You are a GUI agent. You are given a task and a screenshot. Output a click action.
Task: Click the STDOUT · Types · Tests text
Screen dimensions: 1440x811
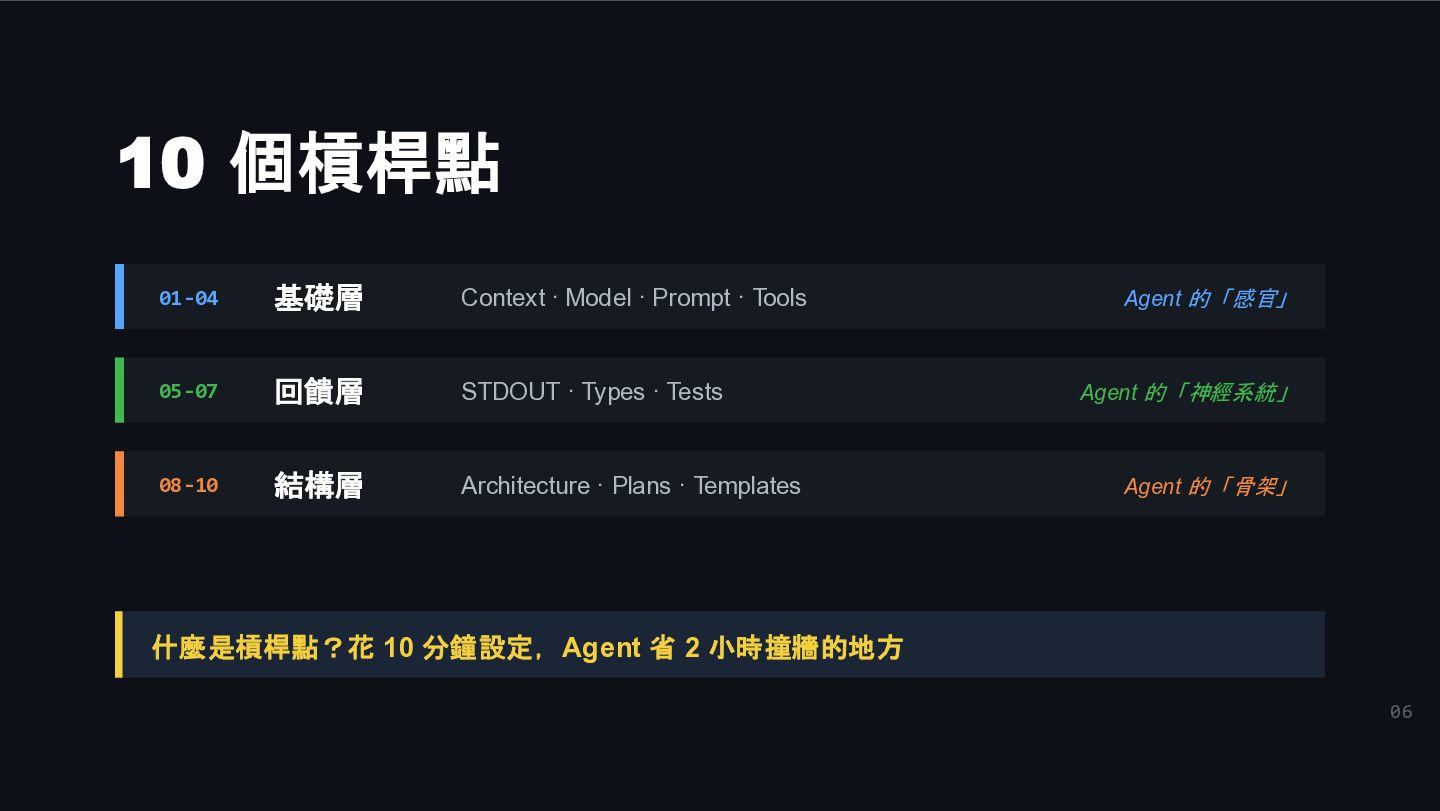(591, 391)
